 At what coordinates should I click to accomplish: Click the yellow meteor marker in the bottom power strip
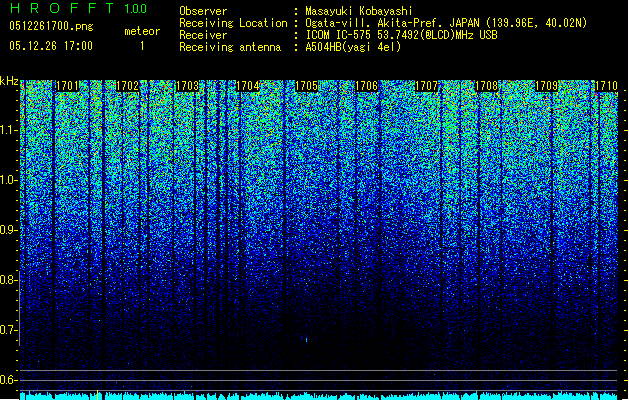[97, 395]
